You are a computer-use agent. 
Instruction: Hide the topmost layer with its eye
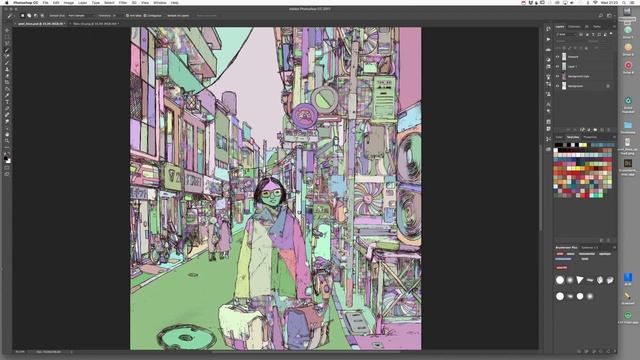click(558, 57)
